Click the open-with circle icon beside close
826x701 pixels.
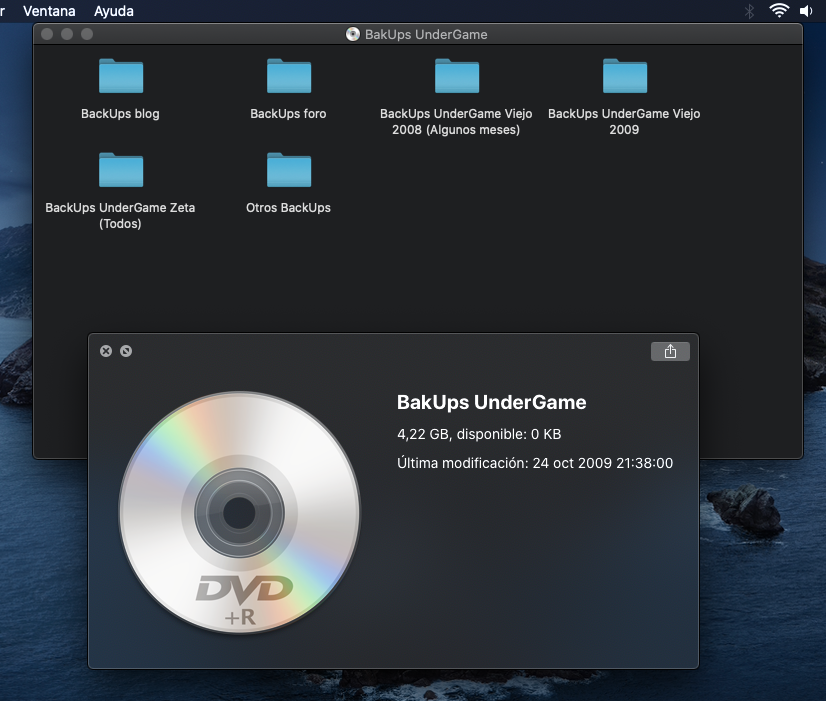tap(126, 351)
